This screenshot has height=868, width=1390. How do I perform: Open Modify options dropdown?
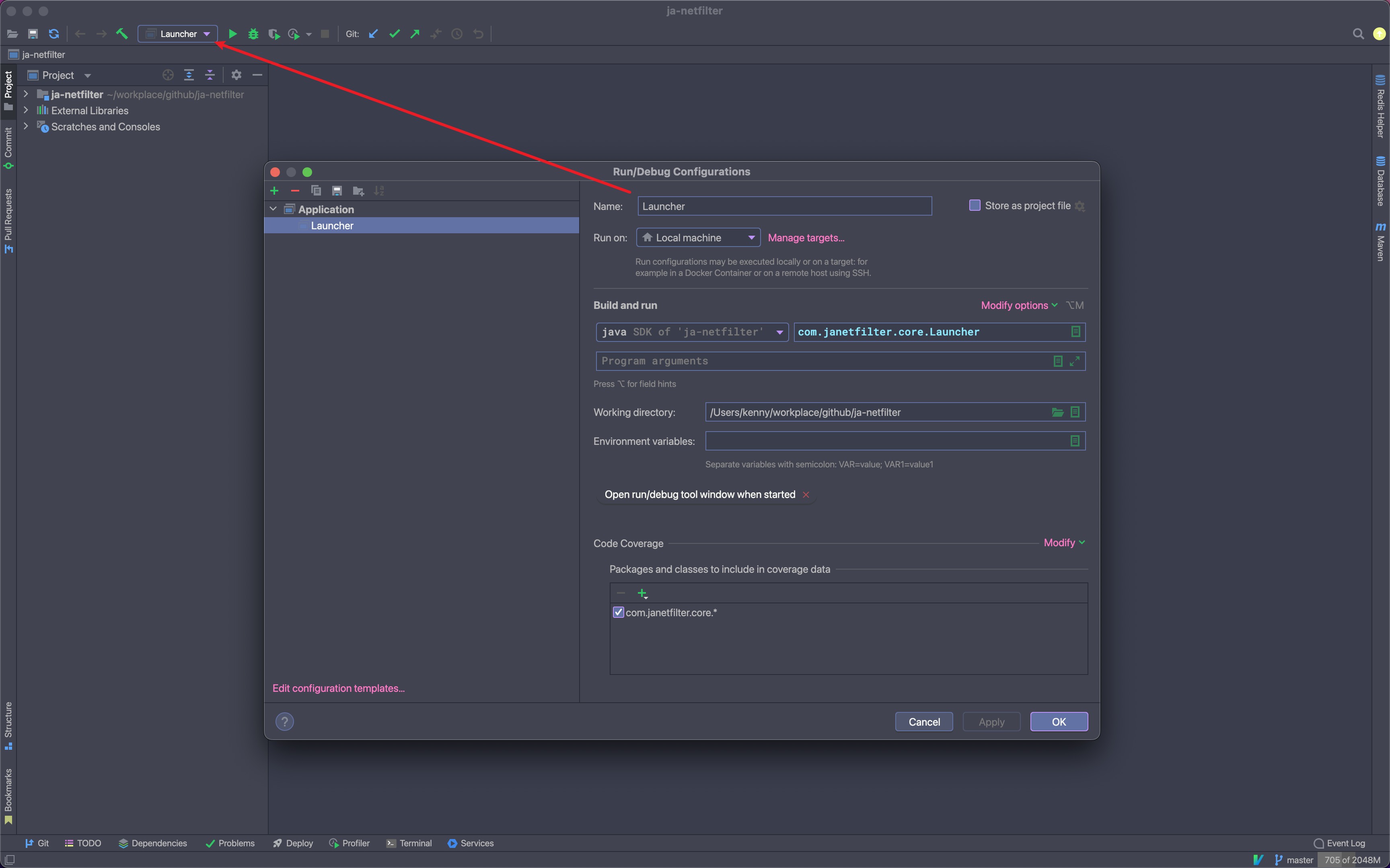click(1019, 305)
